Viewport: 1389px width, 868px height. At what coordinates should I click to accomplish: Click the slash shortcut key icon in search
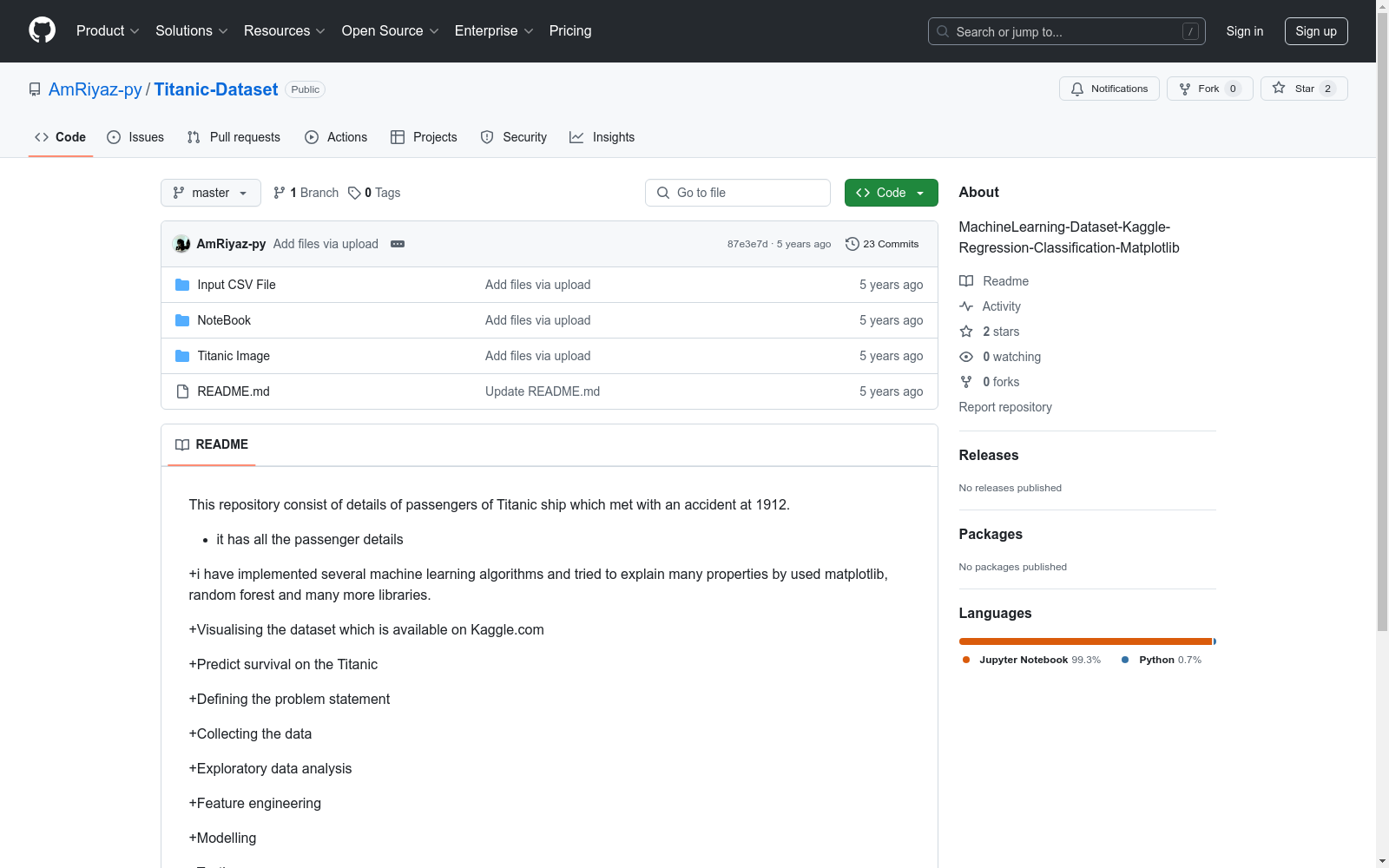click(1190, 31)
